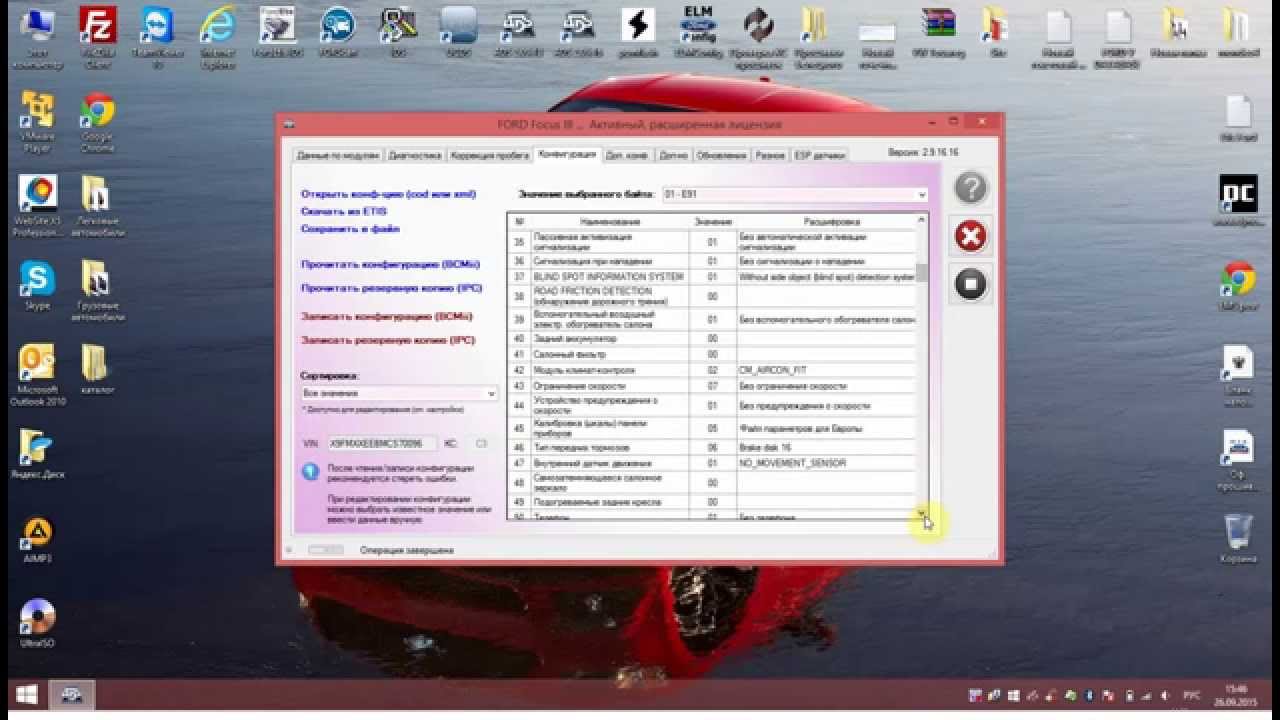Screen dimensions: 1280x720
Task: Open Google Chrome desktop icon at left
Action: 98,122
